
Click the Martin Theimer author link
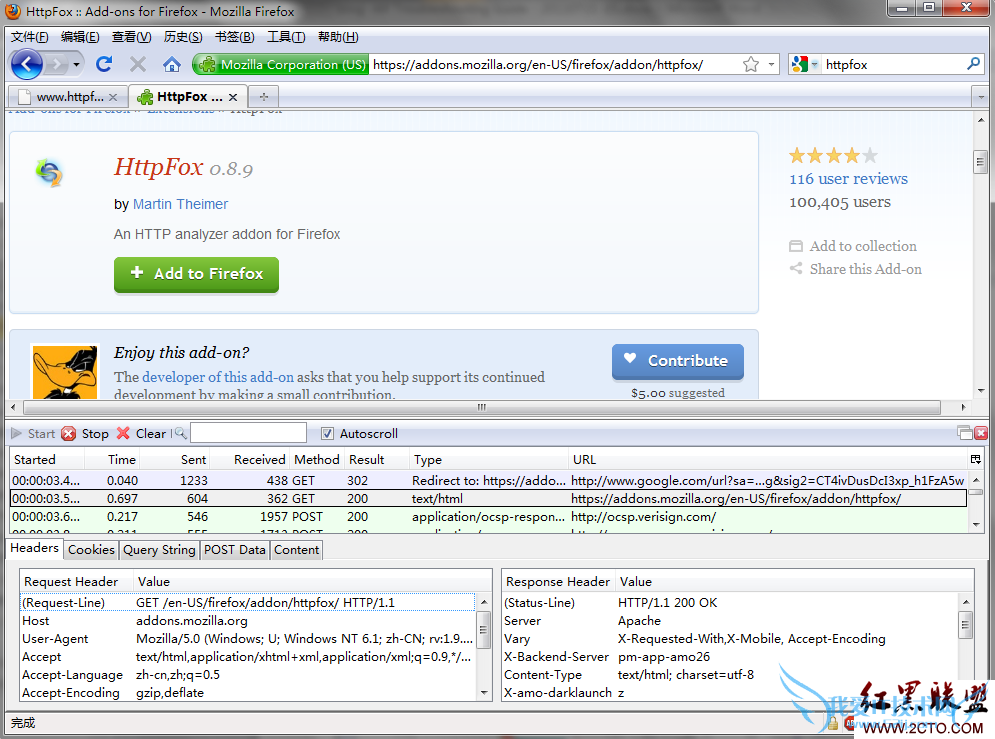[x=180, y=204]
